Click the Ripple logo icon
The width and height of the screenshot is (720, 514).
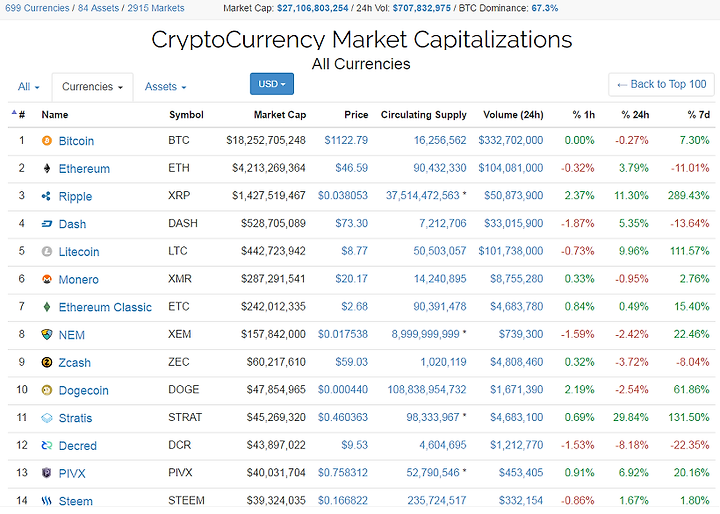click(x=46, y=196)
